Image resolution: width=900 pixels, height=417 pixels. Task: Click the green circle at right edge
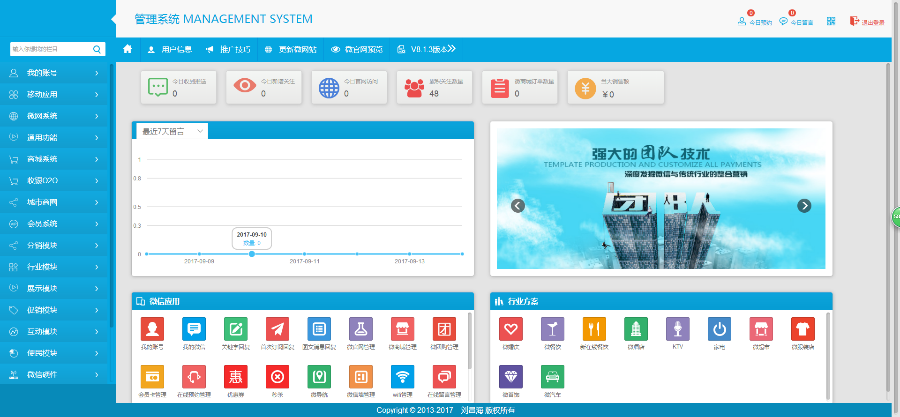coord(896,217)
